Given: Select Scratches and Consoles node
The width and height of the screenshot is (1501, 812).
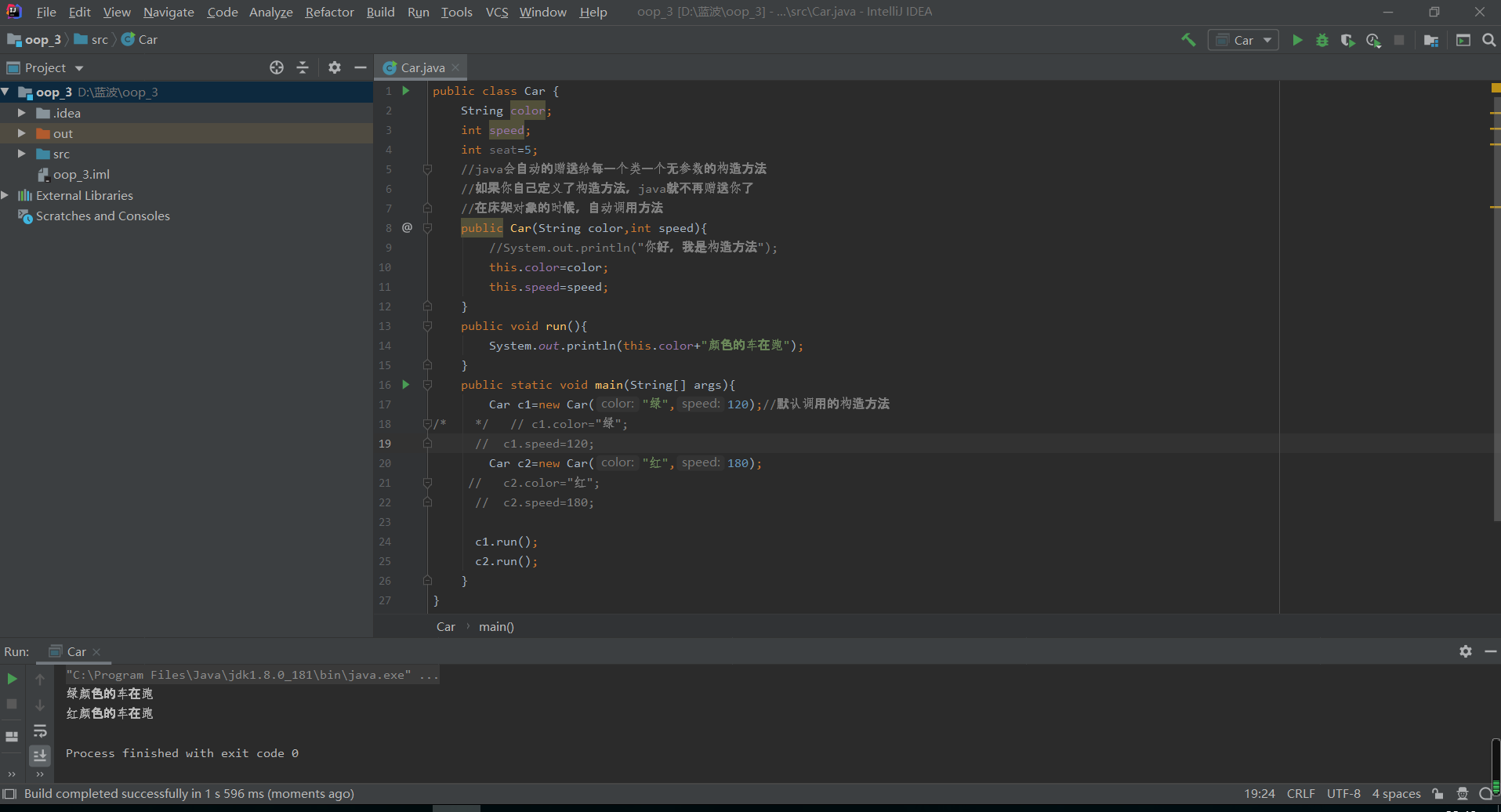Looking at the screenshot, I should click(94, 216).
